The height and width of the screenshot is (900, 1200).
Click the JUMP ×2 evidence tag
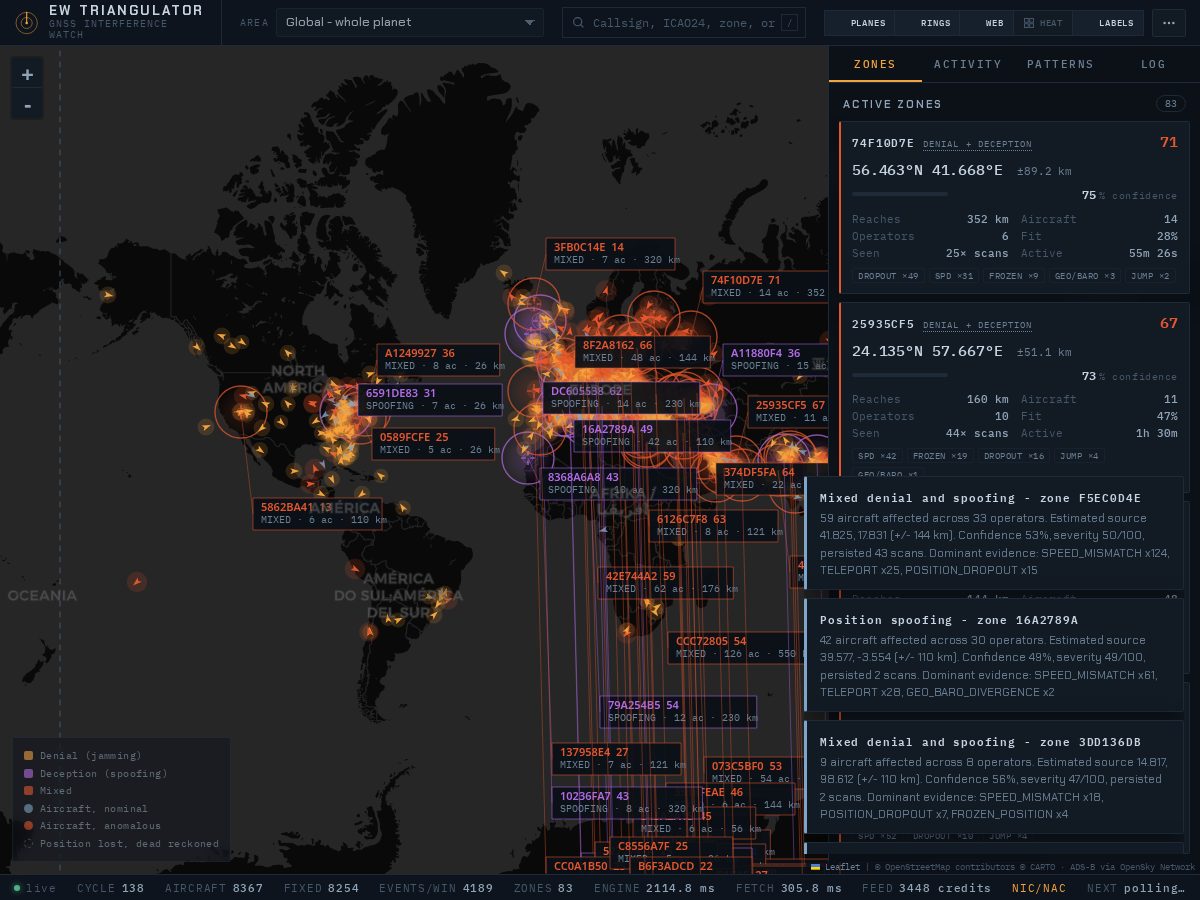[x=1150, y=276]
